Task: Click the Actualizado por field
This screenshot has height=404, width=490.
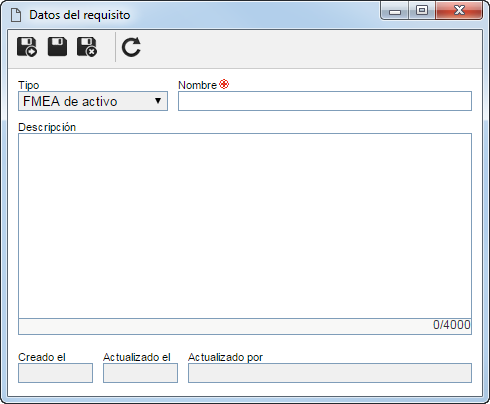Action: pos(330,373)
